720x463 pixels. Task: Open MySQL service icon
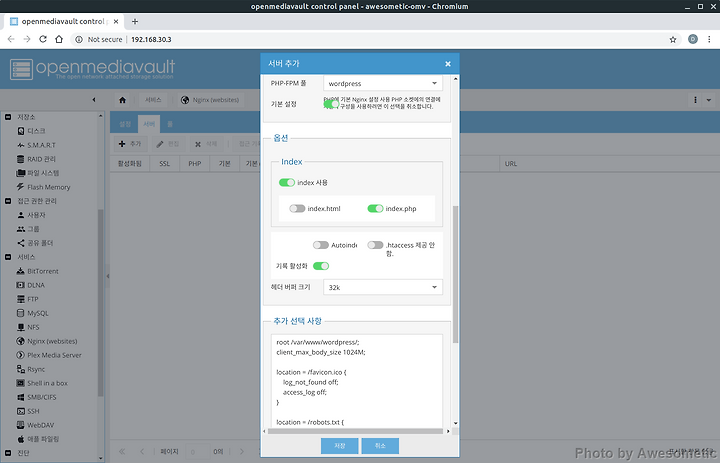coord(21,313)
